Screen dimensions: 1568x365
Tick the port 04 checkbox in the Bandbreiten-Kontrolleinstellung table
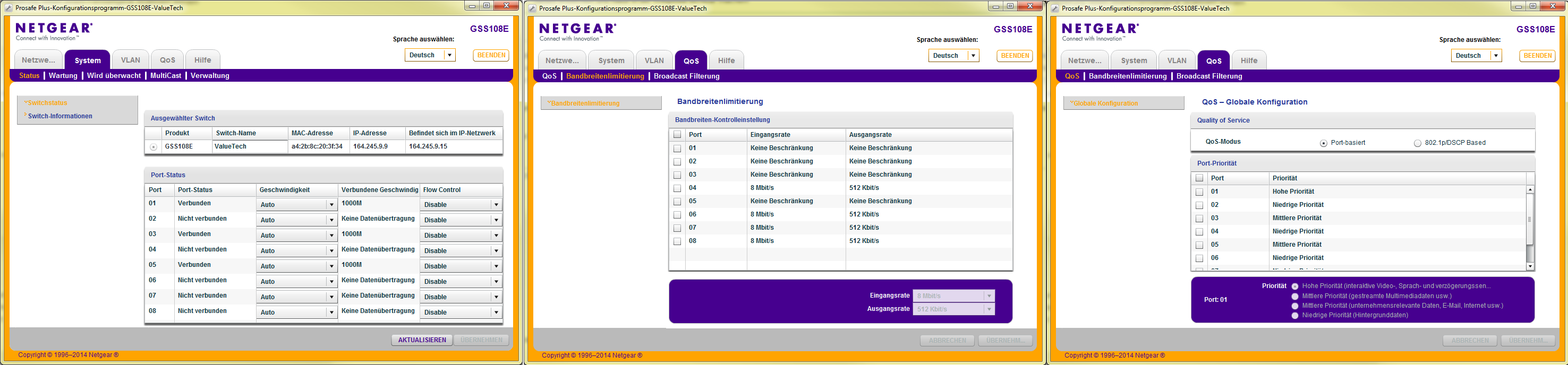pos(677,188)
